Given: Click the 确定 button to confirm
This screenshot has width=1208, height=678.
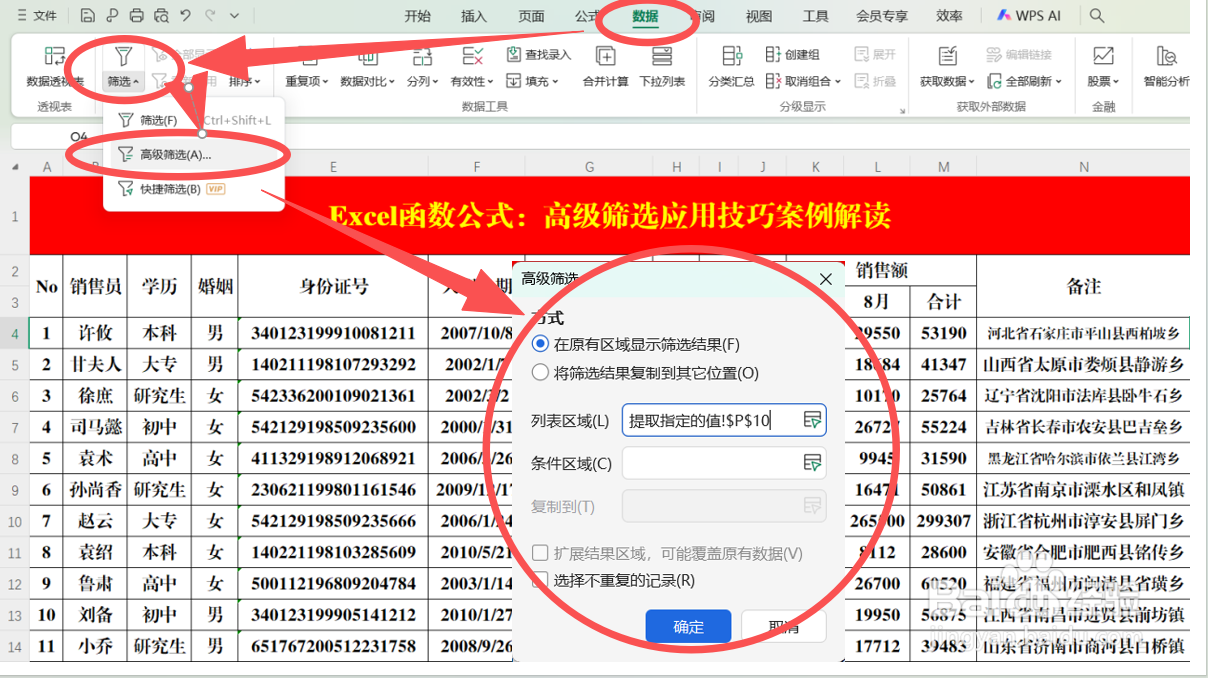Looking at the screenshot, I should click(688, 624).
